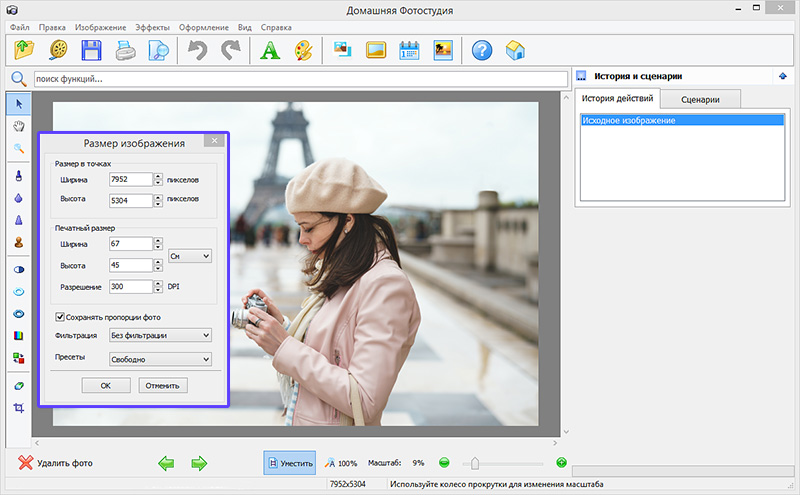Screen dimensions: 800x495
Task: Open the Оформление menu
Action: [204, 28]
